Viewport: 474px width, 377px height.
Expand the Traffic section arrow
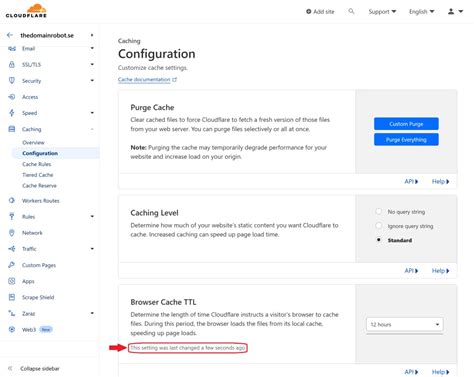[x=92, y=249]
